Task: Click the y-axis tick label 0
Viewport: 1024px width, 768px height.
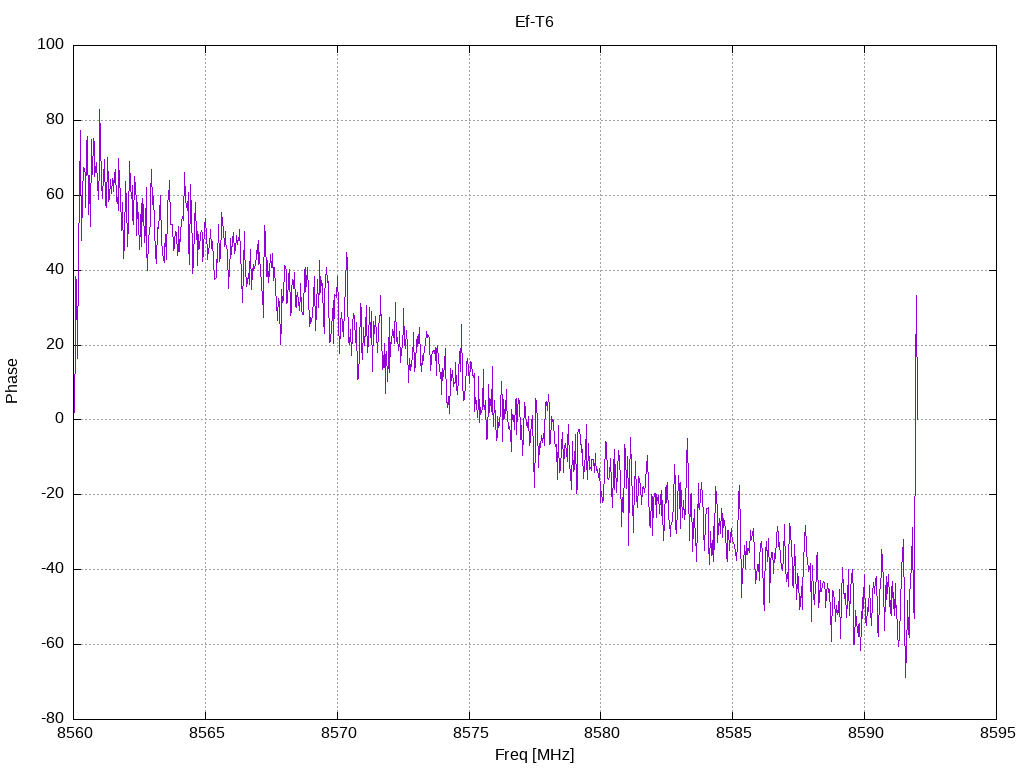Action: [x=60, y=419]
